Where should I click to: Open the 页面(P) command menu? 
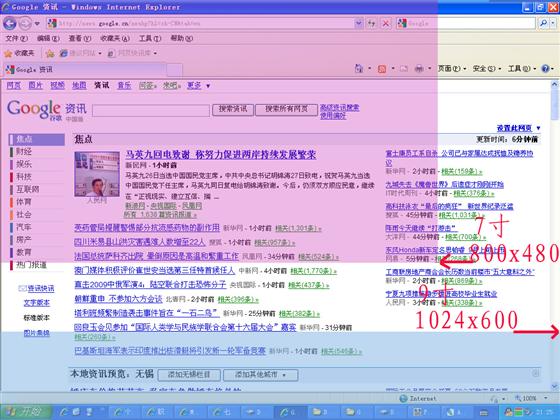pyautogui.click(x=452, y=68)
